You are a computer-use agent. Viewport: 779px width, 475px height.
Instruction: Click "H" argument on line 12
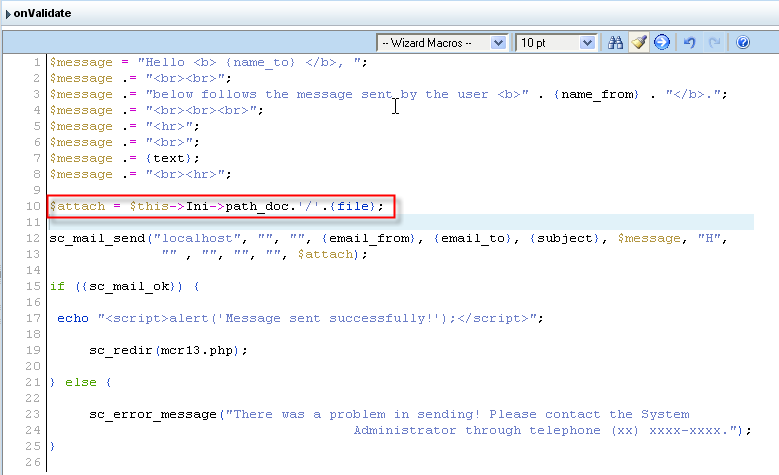[x=709, y=238]
